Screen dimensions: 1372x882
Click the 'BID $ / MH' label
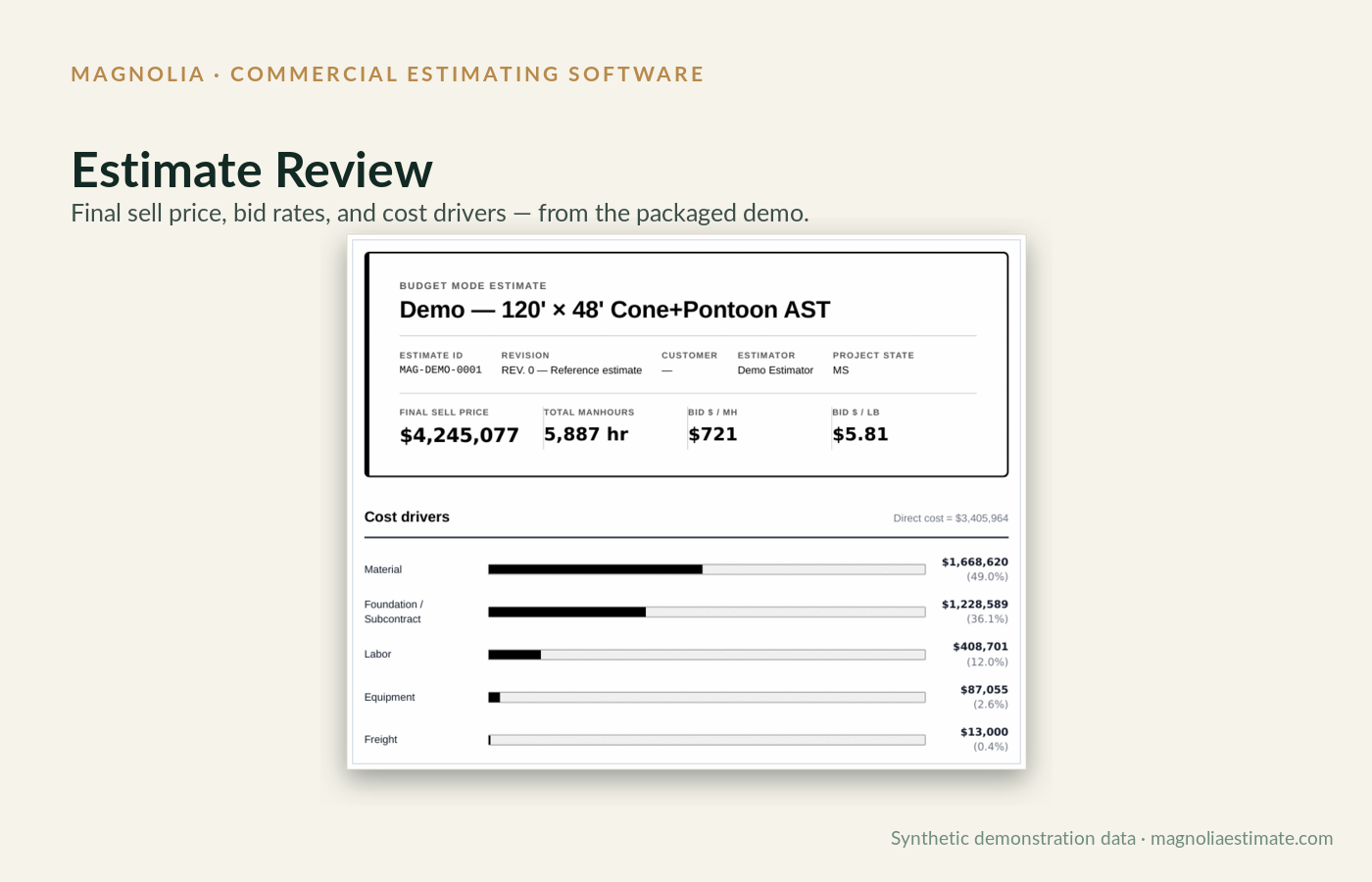(x=712, y=413)
